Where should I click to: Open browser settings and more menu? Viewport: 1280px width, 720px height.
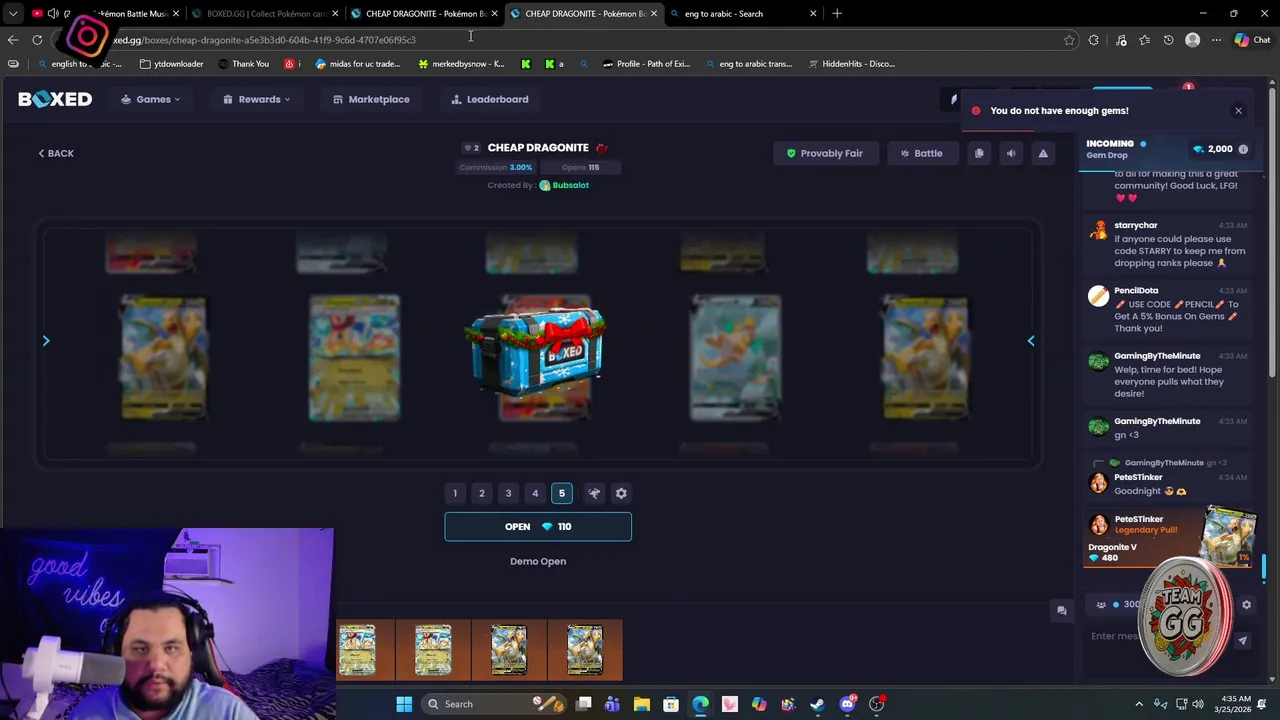click(x=1216, y=40)
